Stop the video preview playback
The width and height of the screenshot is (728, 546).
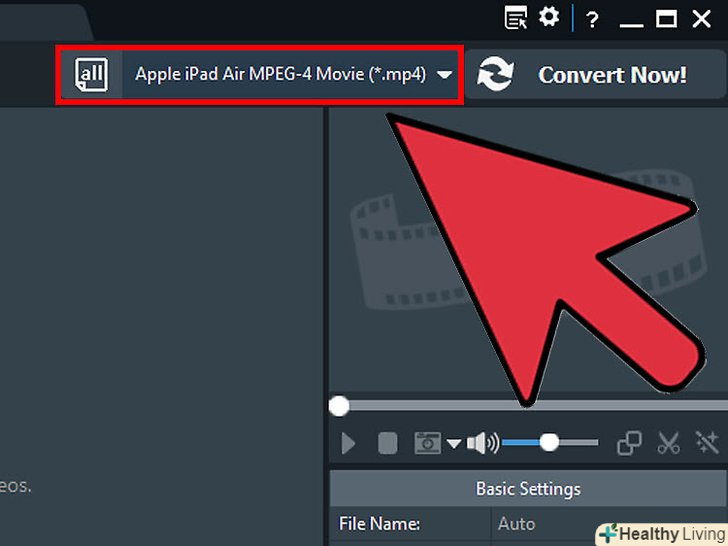coord(388,443)
